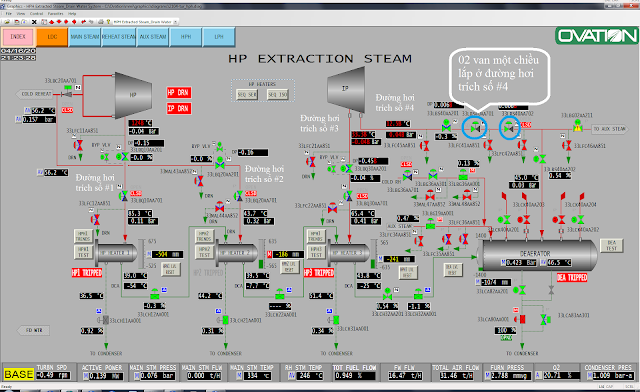The height and width of the screenshot is (392, 640).
Task: Follow the FD WTR link arrow
Action: (33, 330)
